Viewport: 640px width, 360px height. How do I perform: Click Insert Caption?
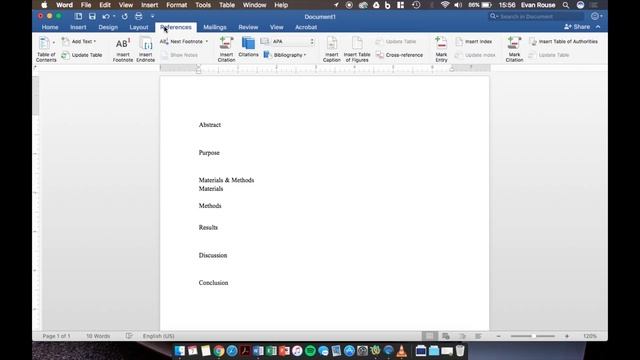331,49
